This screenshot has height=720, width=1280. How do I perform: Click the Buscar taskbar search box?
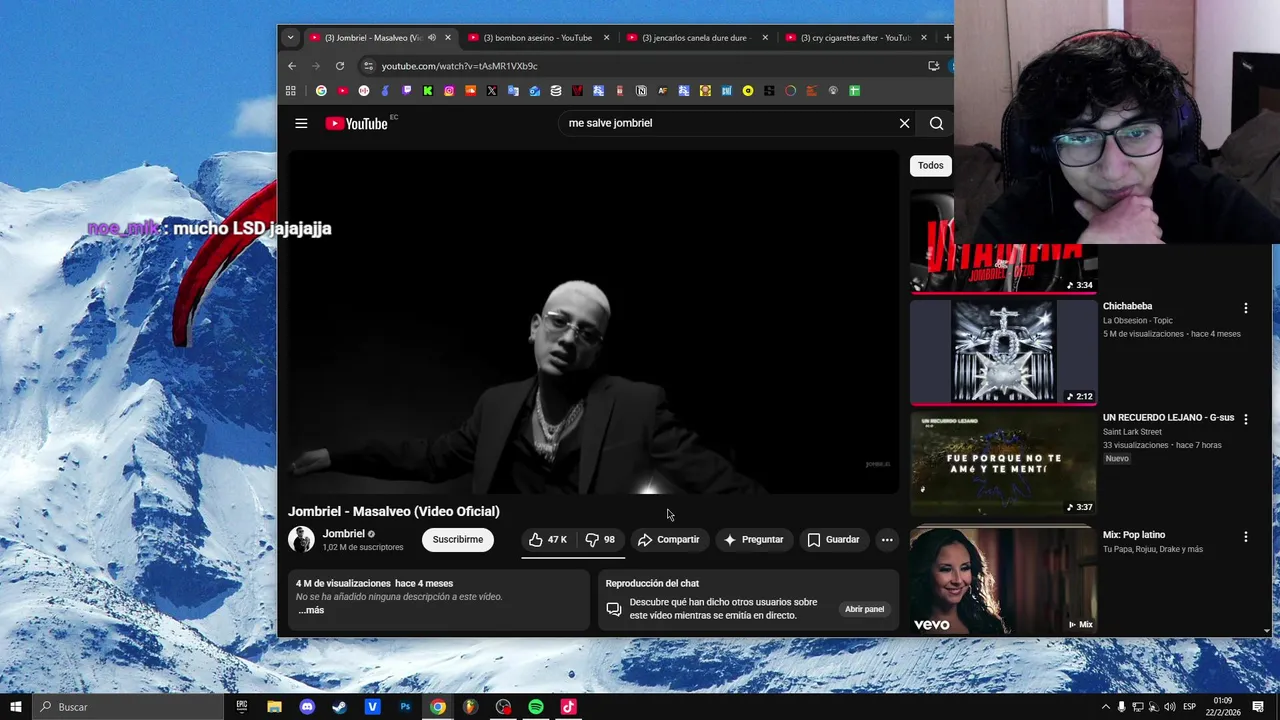[x=130, y=707]
